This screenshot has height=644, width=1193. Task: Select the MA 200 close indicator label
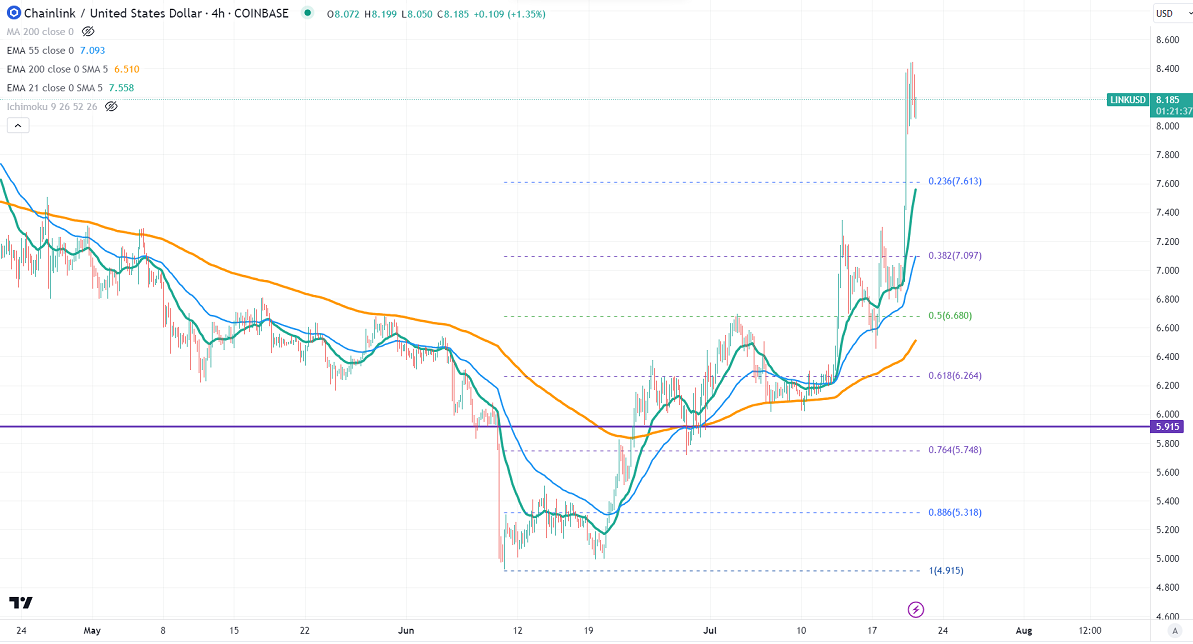coord(40,31)
